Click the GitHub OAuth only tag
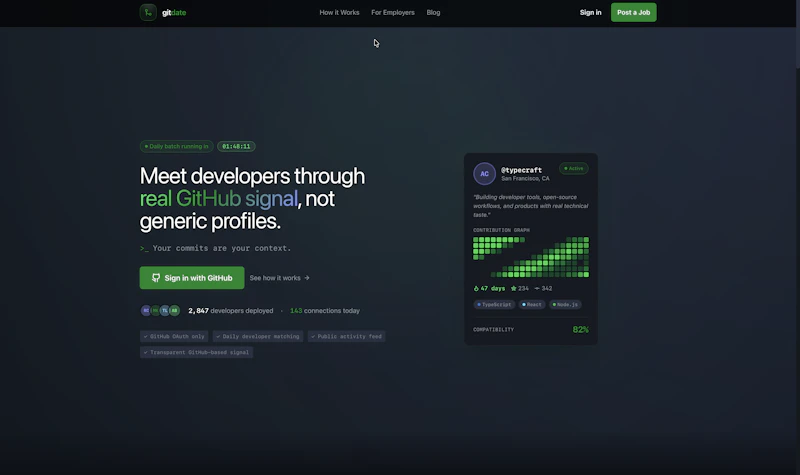 (174, 336)
